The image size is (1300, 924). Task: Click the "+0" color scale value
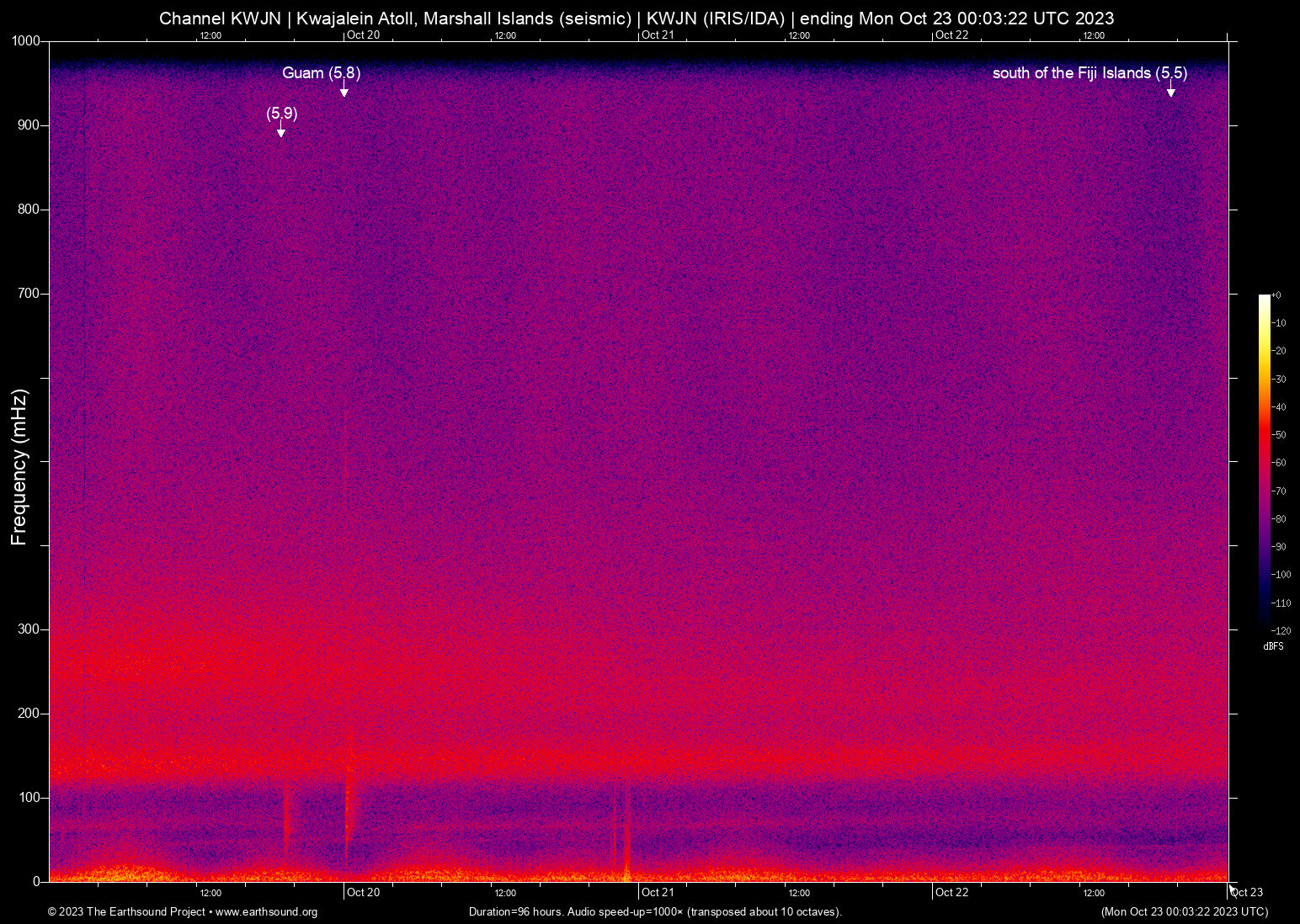click(x=1276, y=295)
